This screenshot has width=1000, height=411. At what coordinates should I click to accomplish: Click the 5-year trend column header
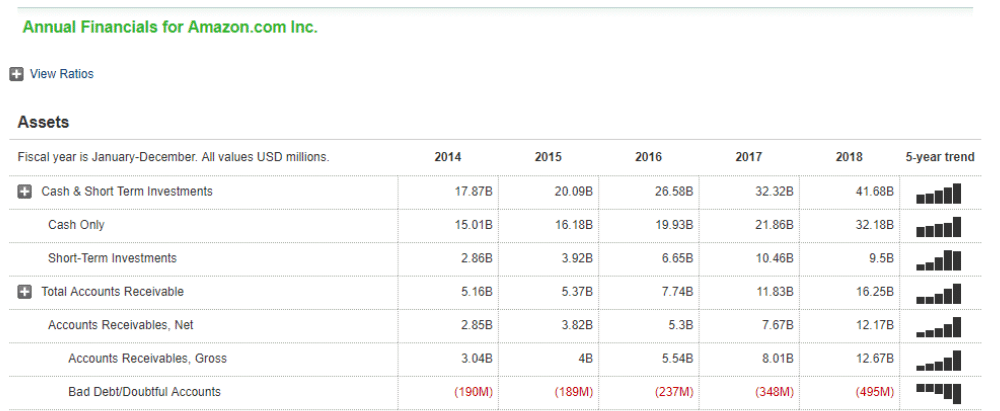click(940, 157)
